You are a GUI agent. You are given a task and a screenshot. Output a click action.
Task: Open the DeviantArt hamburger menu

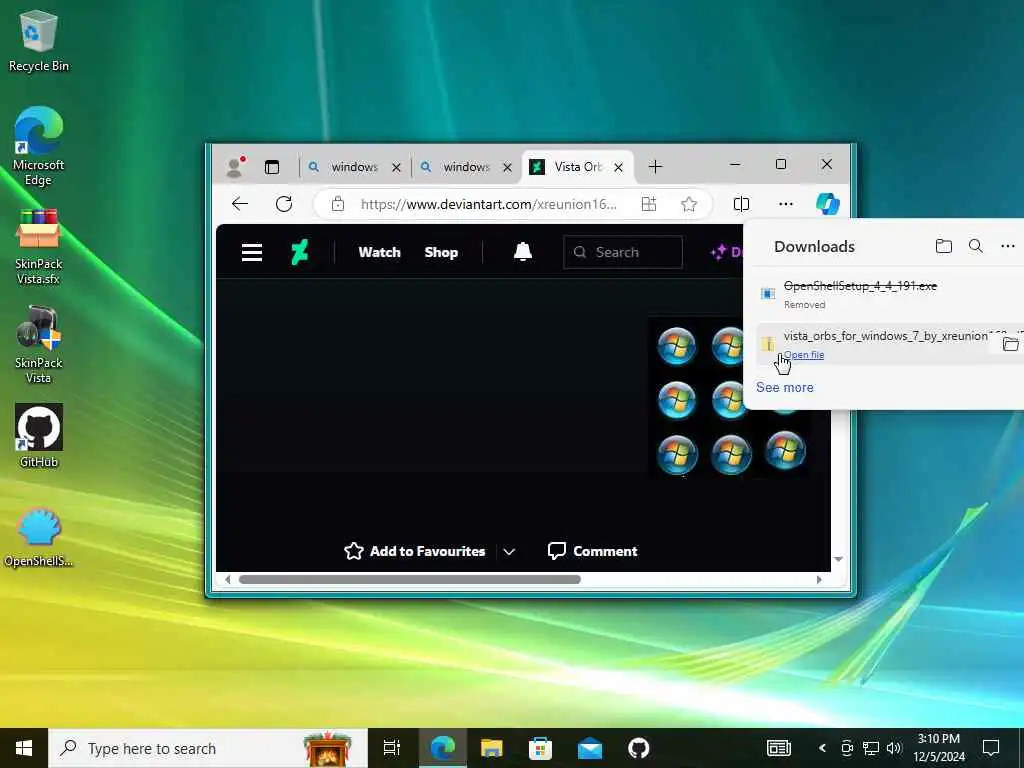pyautogui.click(x=252, y=252)
